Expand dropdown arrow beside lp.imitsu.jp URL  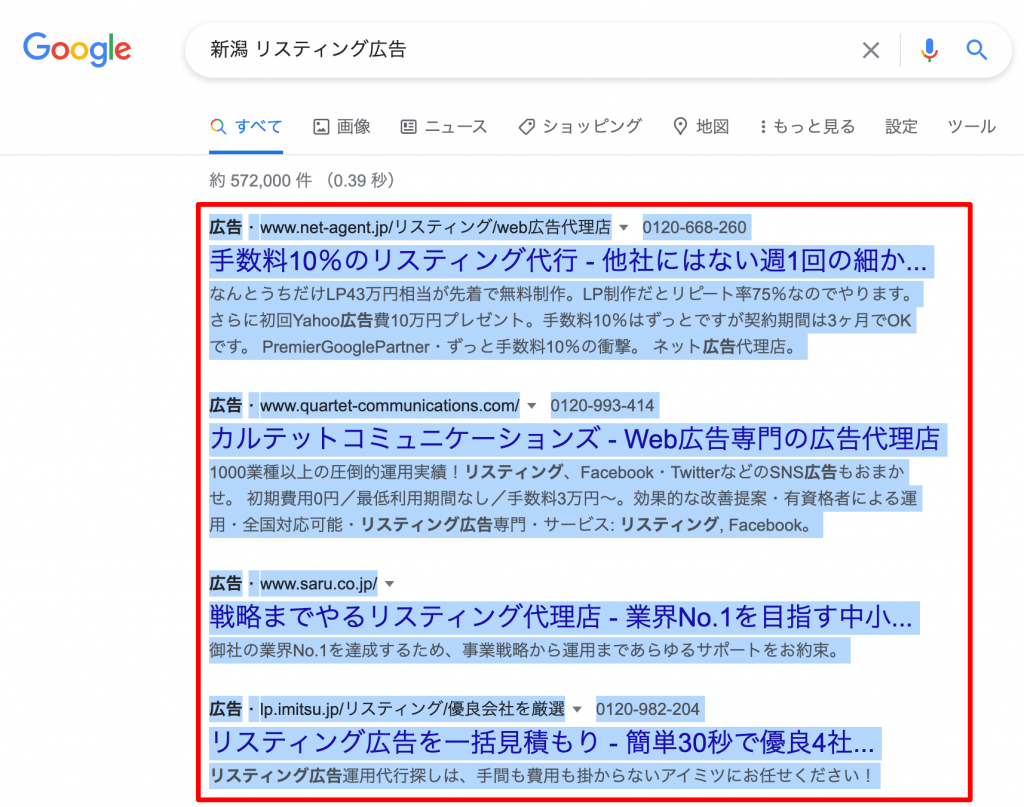point(577,709)
